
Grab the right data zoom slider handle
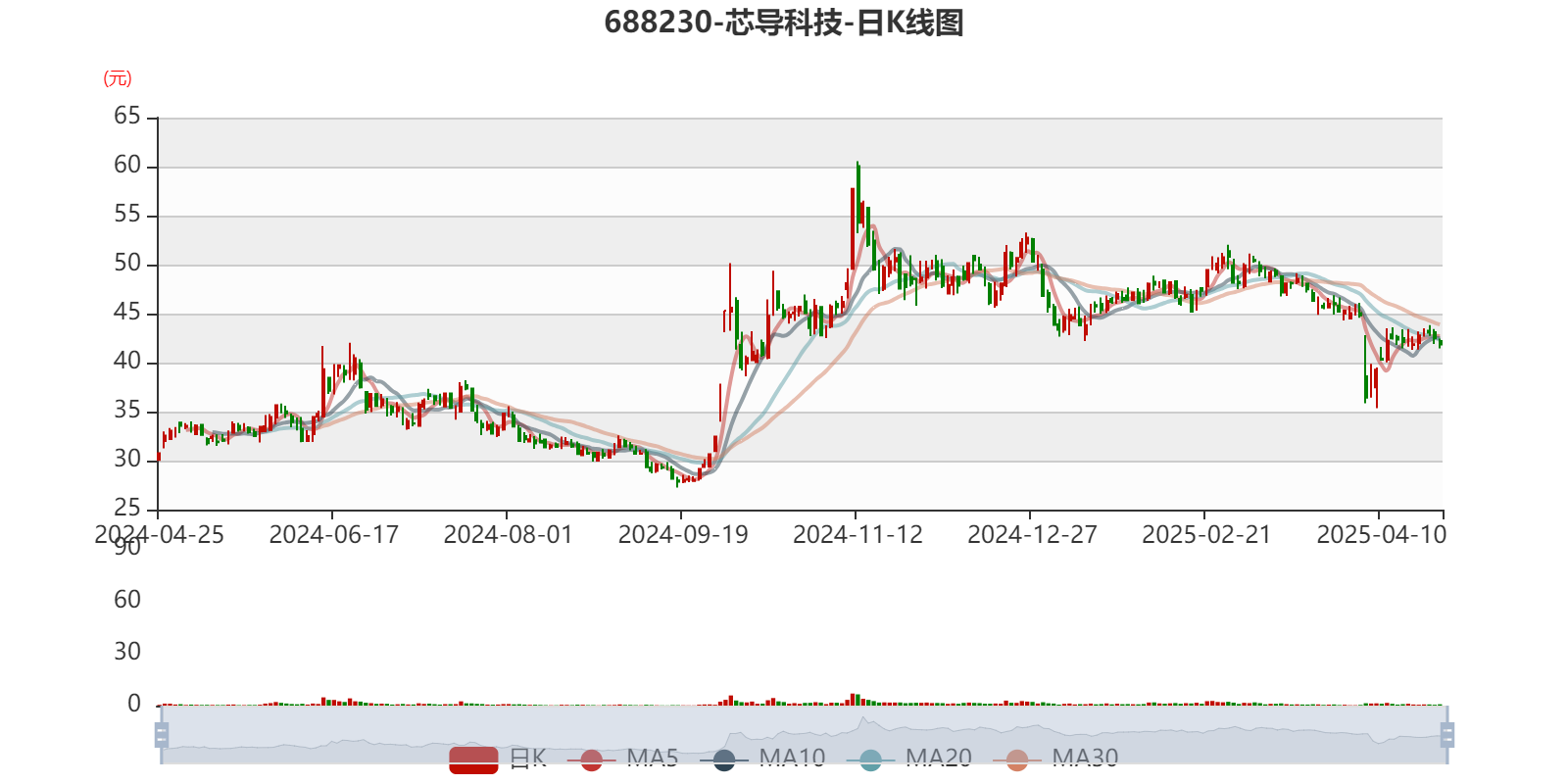click(1446, 735)
